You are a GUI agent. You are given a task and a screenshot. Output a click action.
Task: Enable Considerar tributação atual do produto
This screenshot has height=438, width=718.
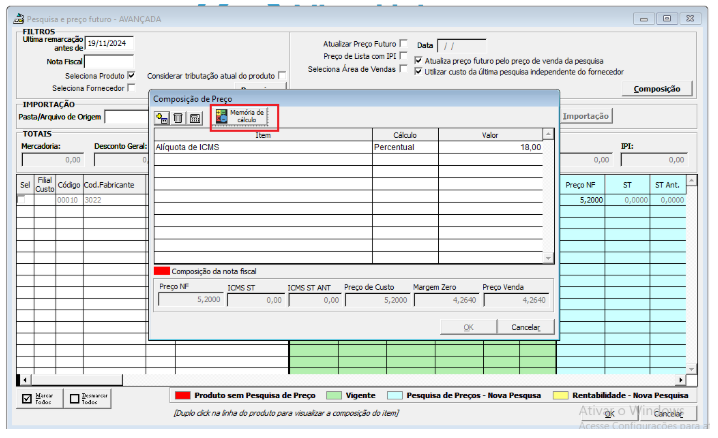point(282,75)
